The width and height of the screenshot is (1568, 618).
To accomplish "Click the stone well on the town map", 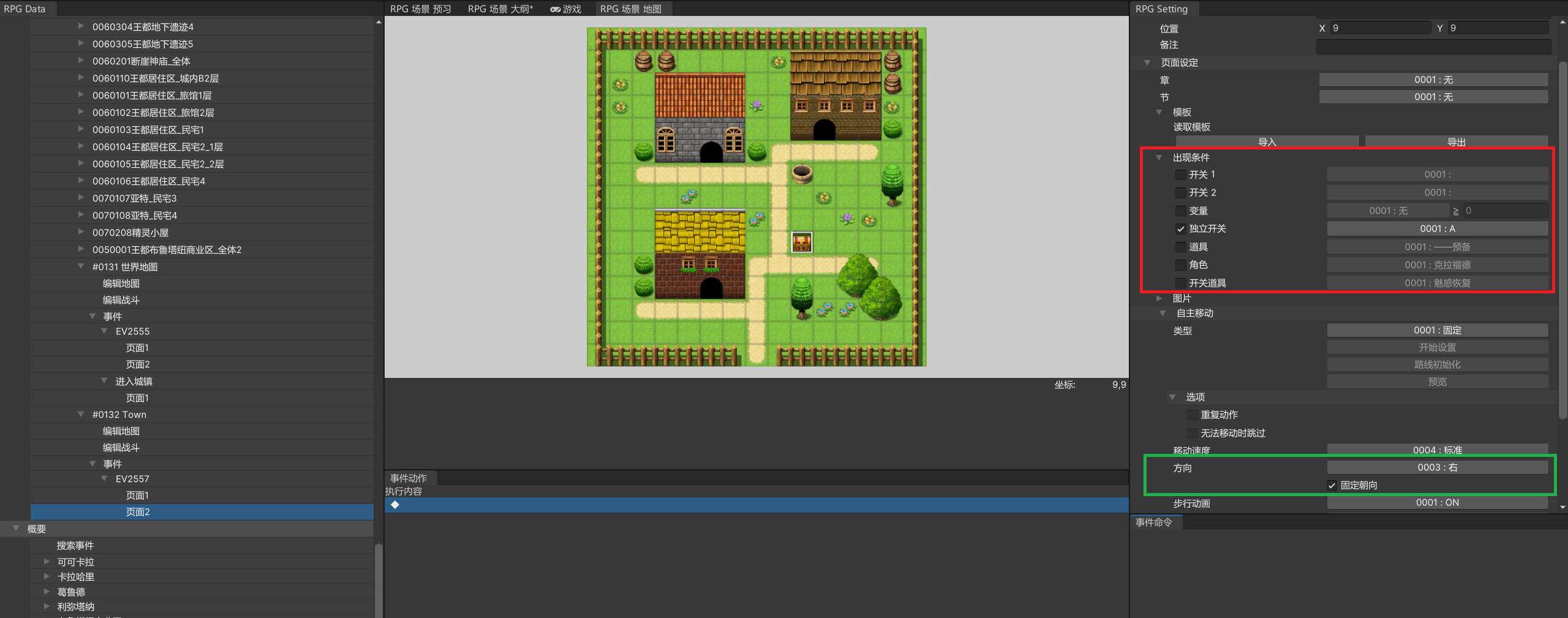I will (802, 174).
